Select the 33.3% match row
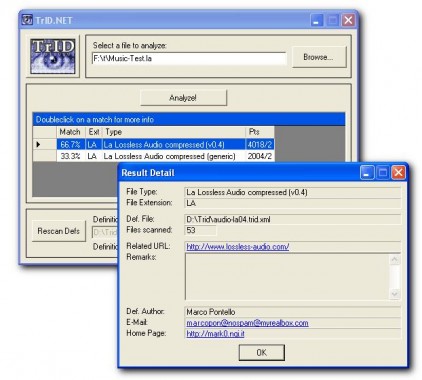Viewport: 422px width, 380px height. 153,156
